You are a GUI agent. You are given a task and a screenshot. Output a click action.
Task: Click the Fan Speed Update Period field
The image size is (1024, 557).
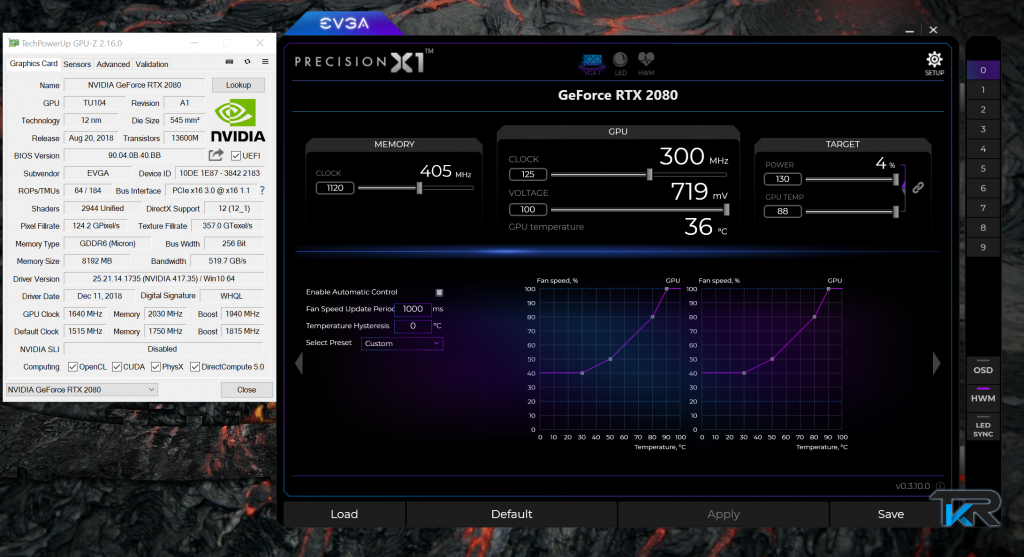pyautogui.click(x=412, y=309)
